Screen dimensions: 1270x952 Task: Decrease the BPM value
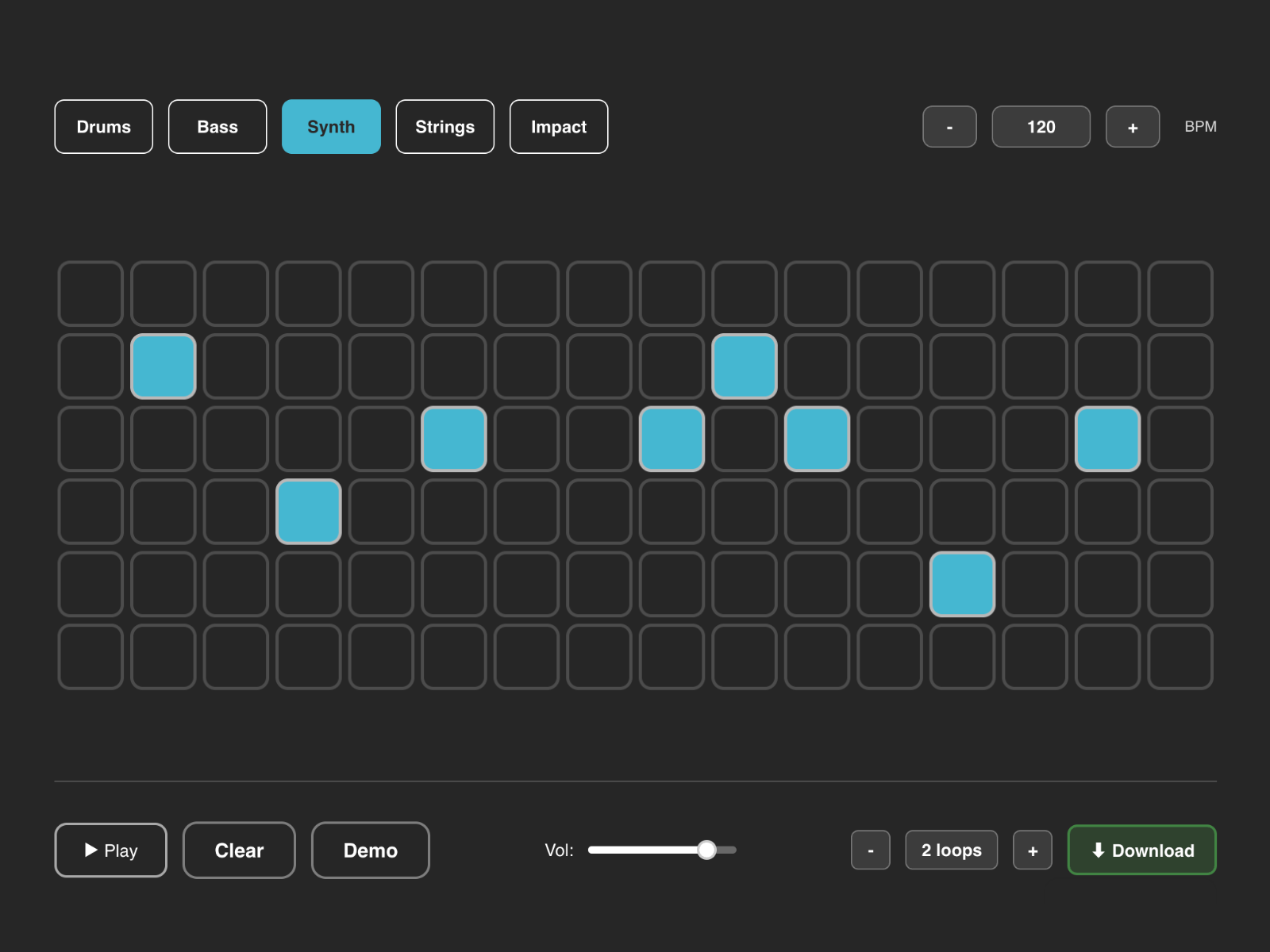coord(949,126)
